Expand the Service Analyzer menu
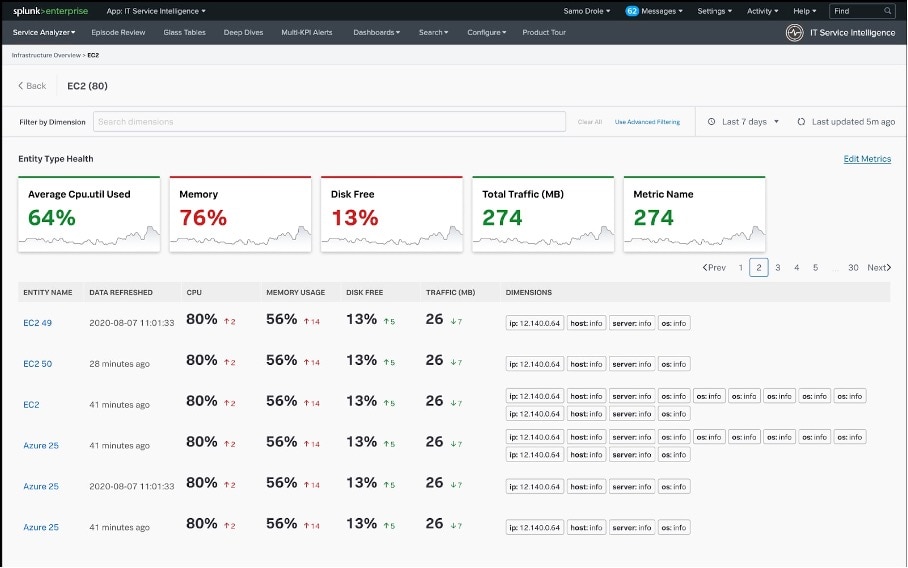Viewport: 908px width, 568px height. (x=44, y=32)
